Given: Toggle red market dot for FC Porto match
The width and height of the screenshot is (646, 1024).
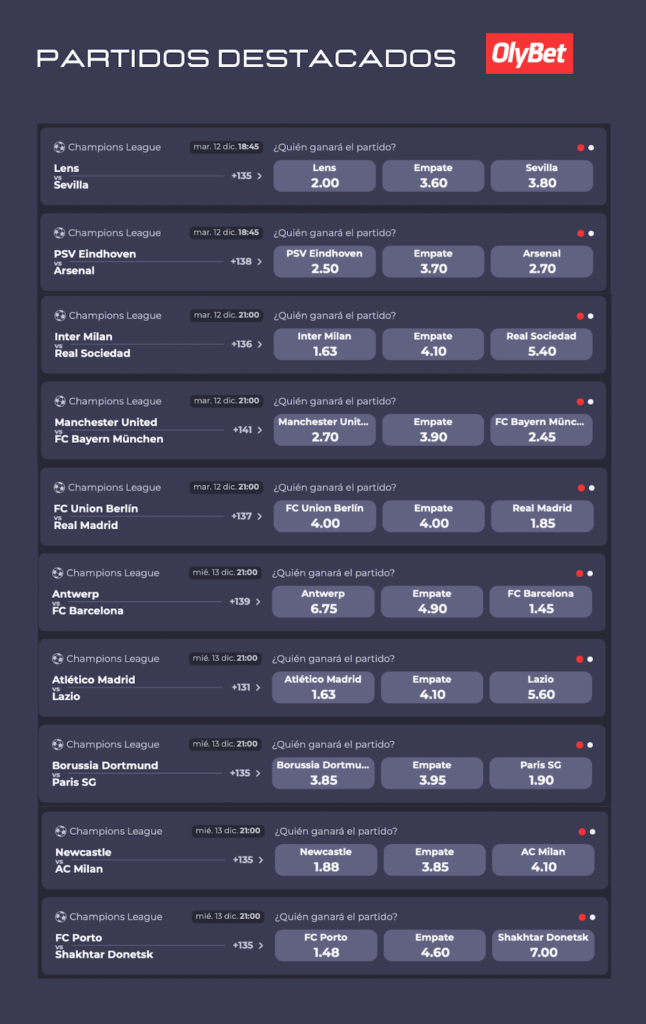Looking at the screenshot, I should point(582,917).
